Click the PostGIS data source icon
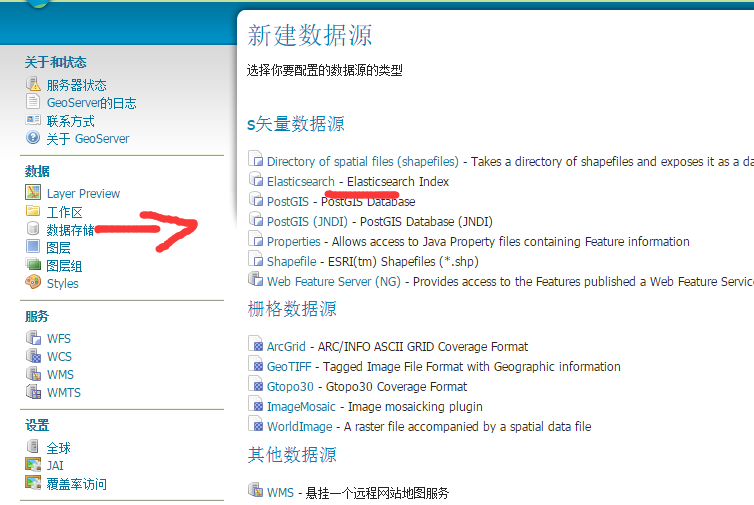Image resolution: width=754 pixels, height=505 pixels. [256, 199]
